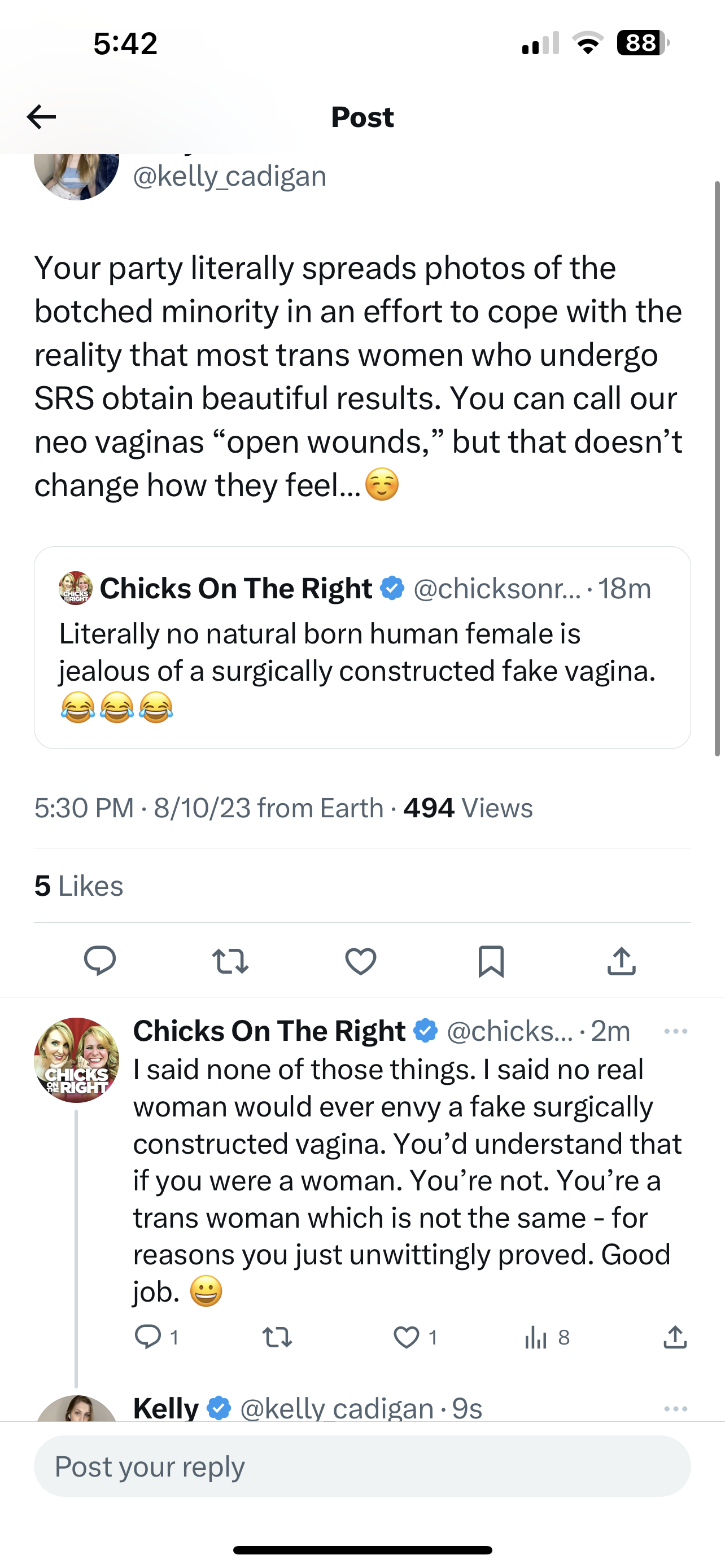Share the main post via the upload arrow
Viewport: 725px width, 1568px height.
622,961
